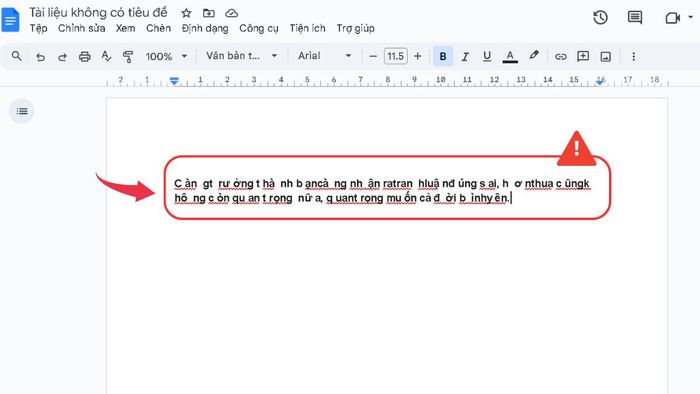Place cursor at end of 'b ìnhy ên.'

[510, 198]
